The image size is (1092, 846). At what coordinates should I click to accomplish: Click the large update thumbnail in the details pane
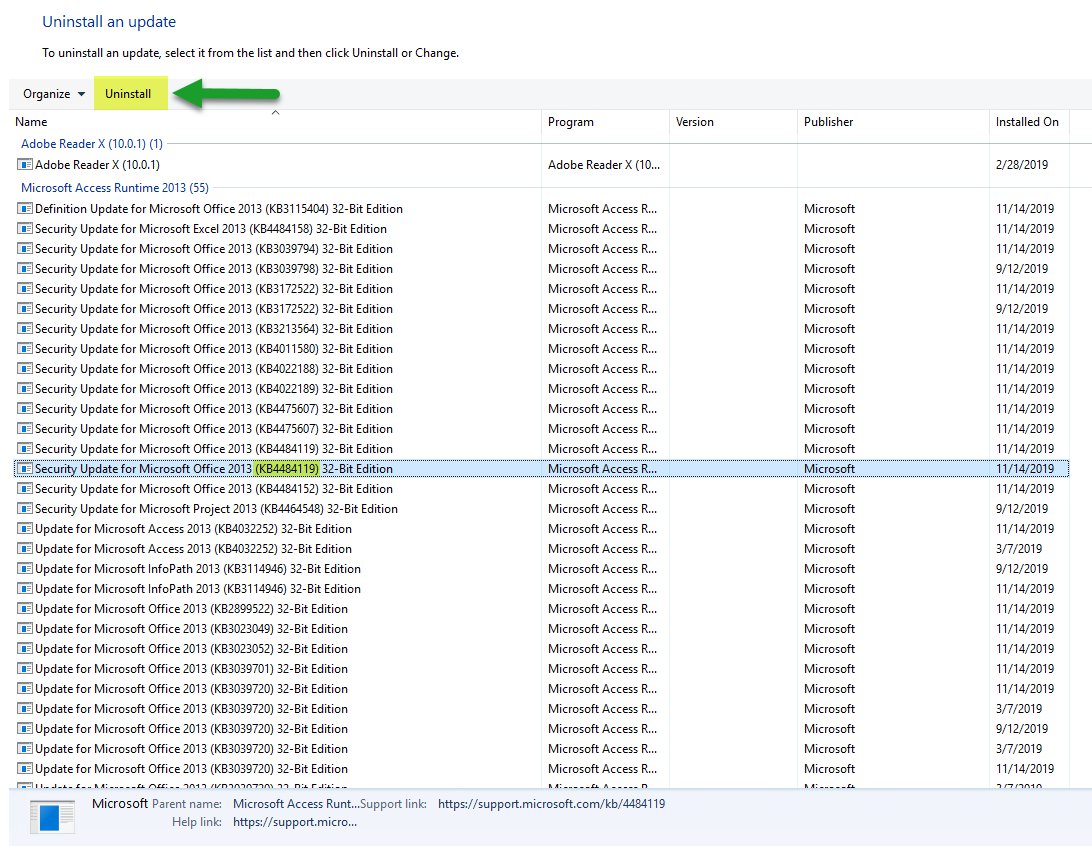(52, 817)
